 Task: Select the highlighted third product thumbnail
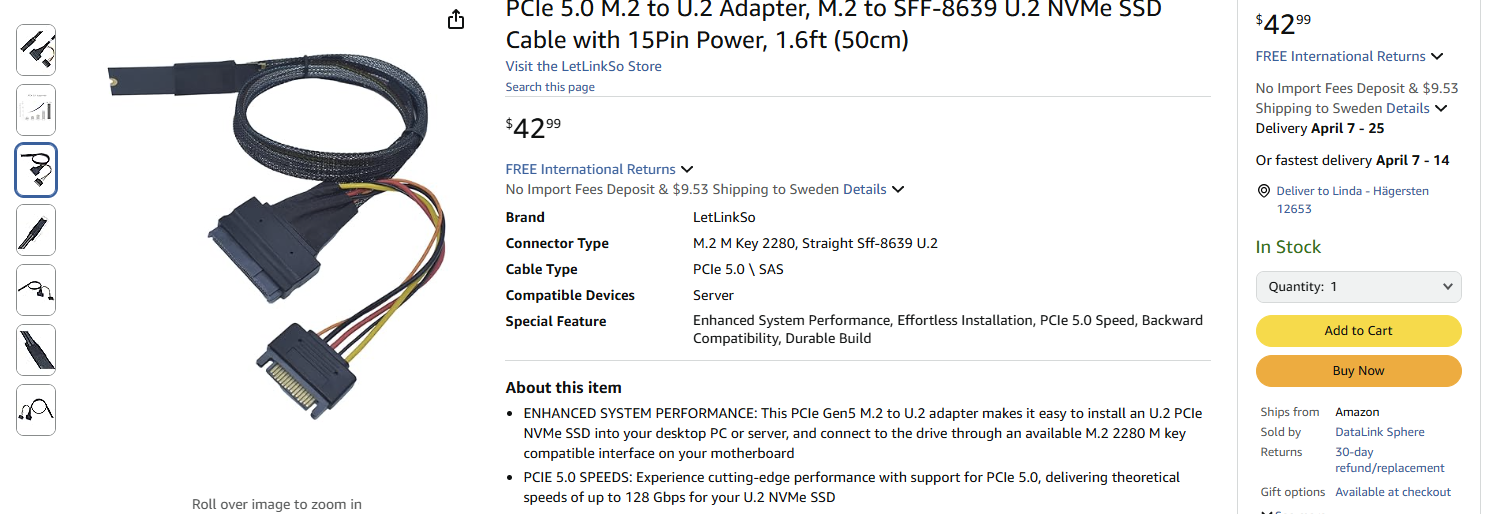pos(36,170)
